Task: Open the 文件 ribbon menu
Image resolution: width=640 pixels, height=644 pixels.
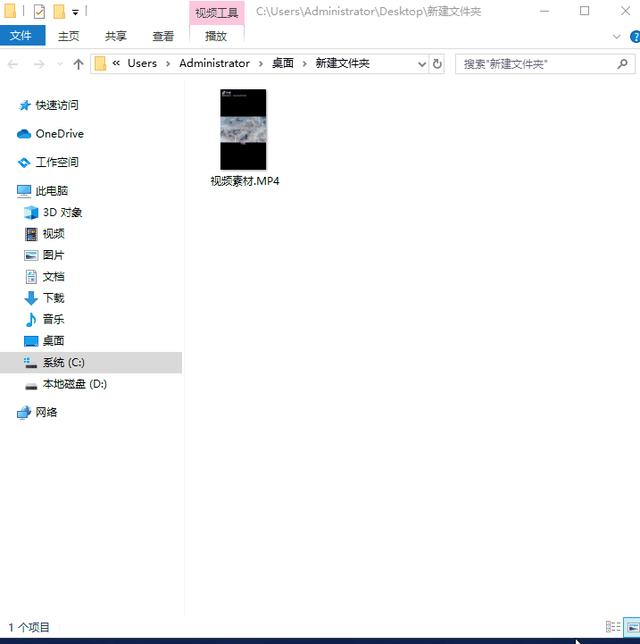Action: [22, 36]
